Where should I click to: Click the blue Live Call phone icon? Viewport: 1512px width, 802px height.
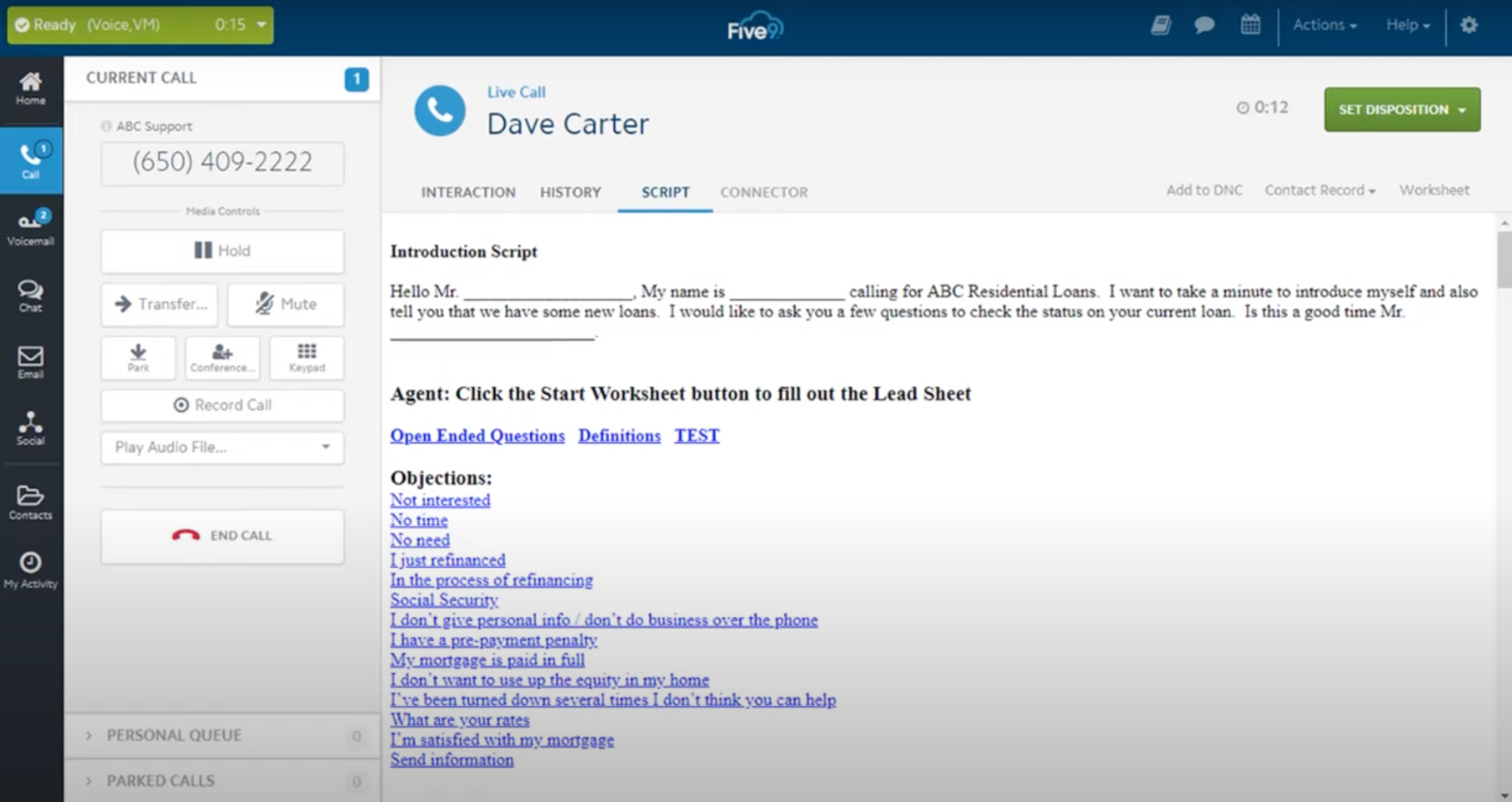(x=440, y=110)
